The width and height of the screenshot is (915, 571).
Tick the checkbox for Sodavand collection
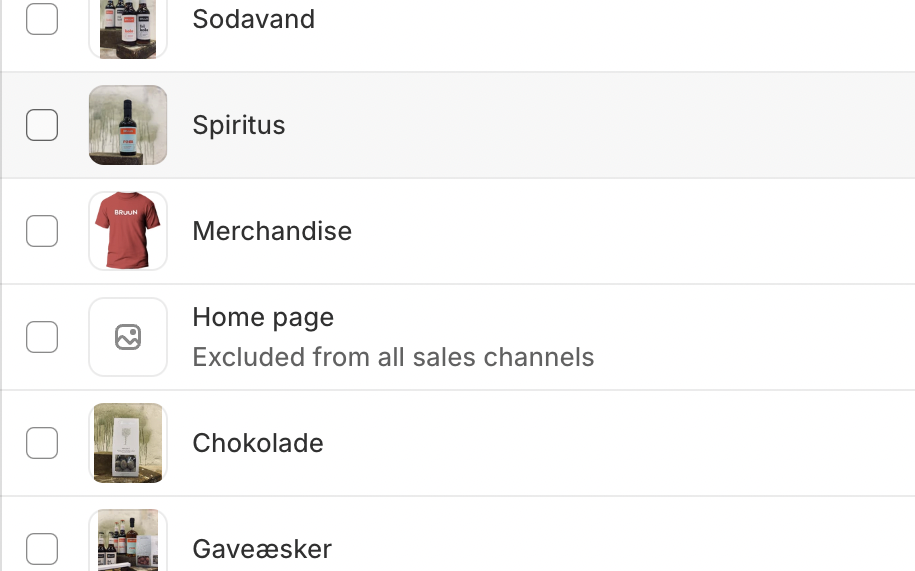point(42,19)
